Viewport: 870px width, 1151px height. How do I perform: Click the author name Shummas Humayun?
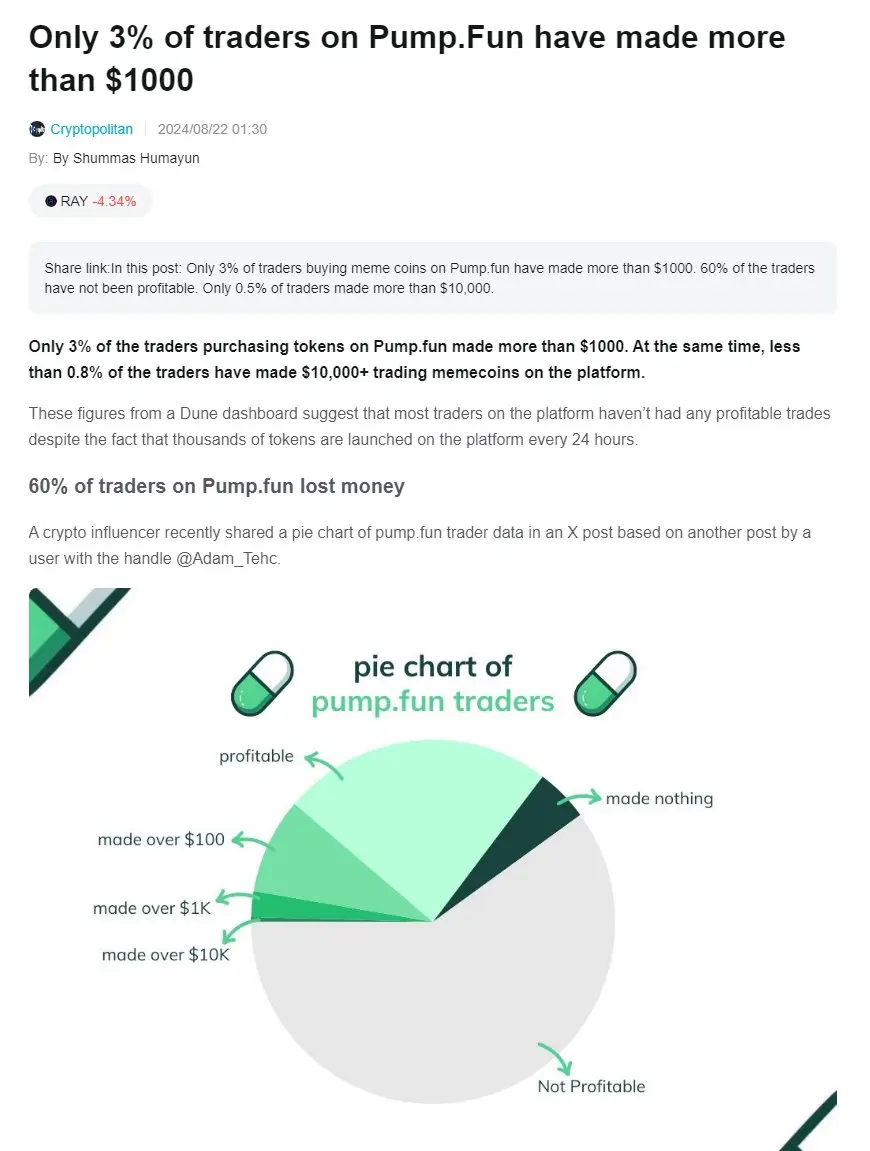coord(136,159)
